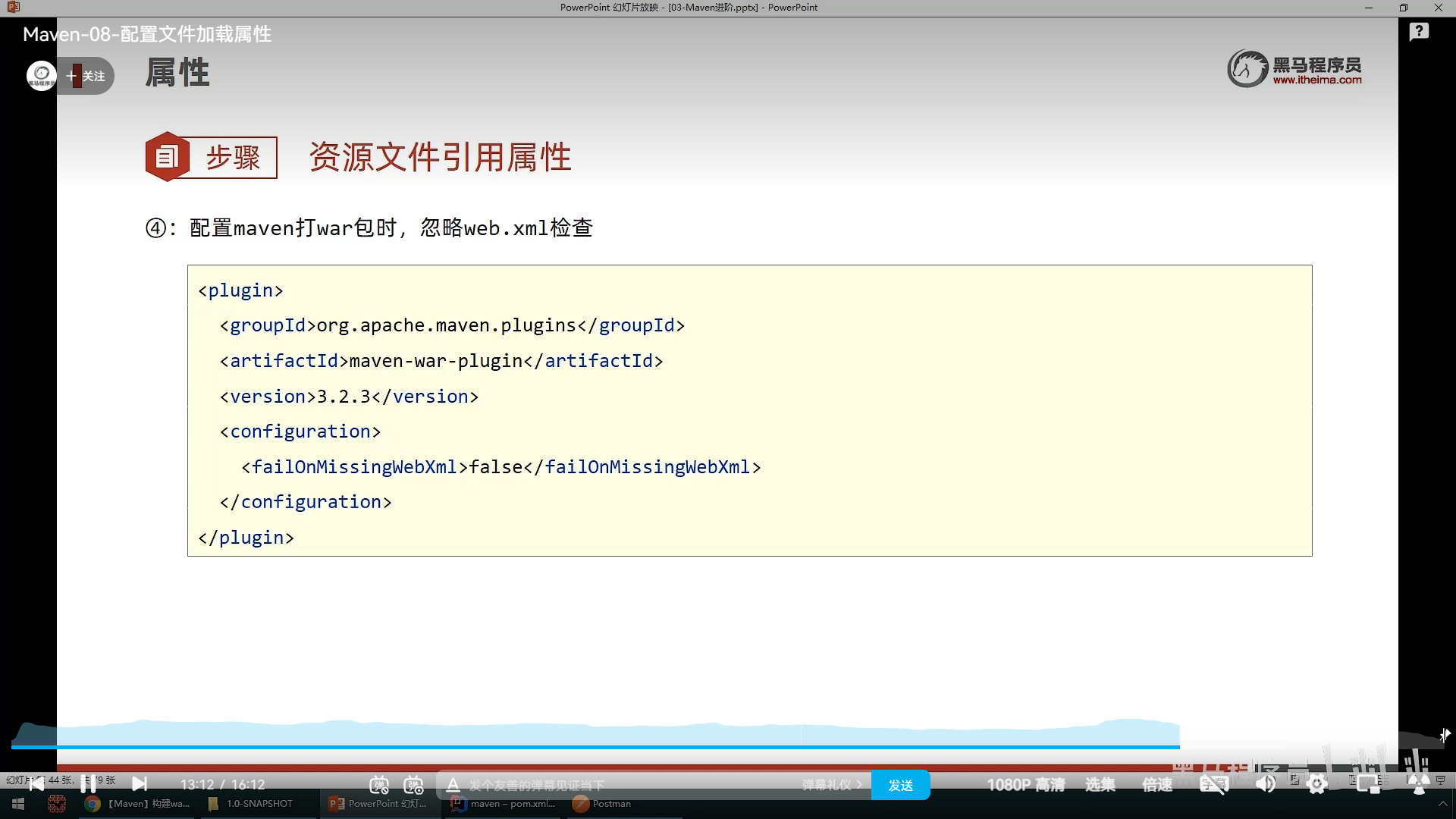Skip to the next video

pyautogui.click(x=140, y=784)
